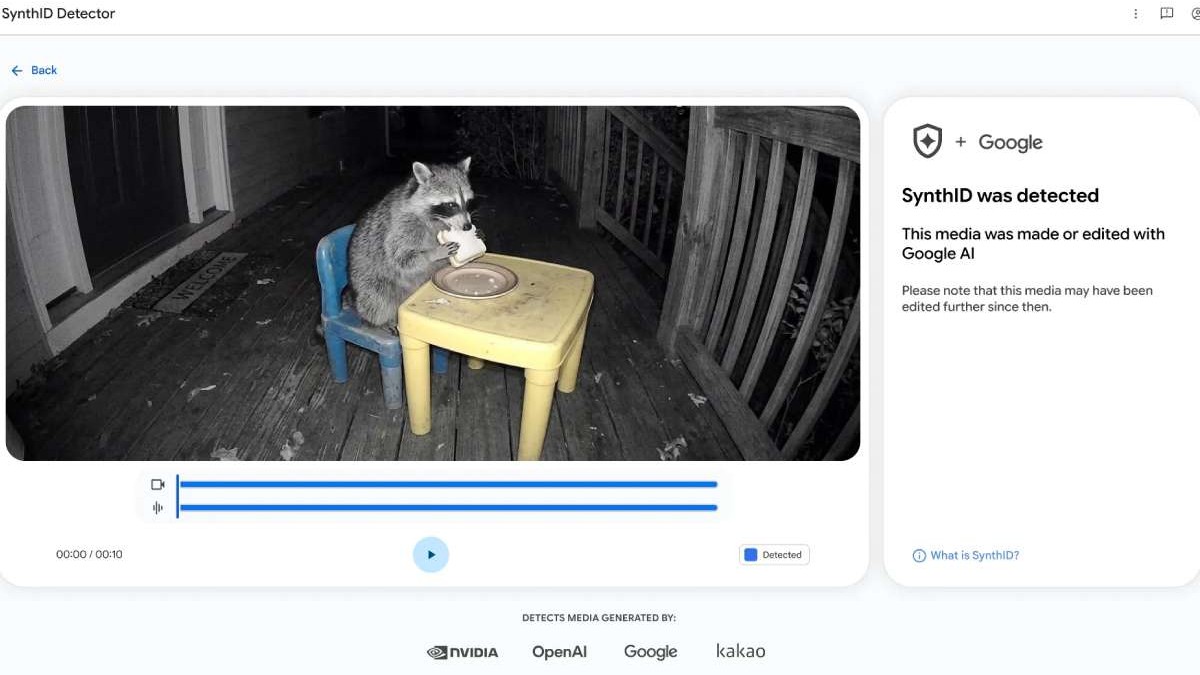This screenshot has height=675, width=1200.
Task: Open the three-dot more options menu
Action: [1136, 14]
